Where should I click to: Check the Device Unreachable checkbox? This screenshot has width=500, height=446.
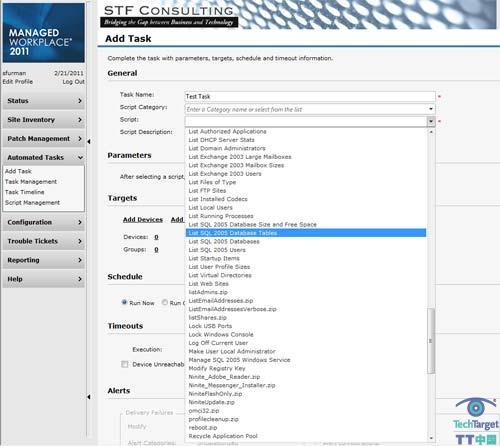(x=125, y=364)
